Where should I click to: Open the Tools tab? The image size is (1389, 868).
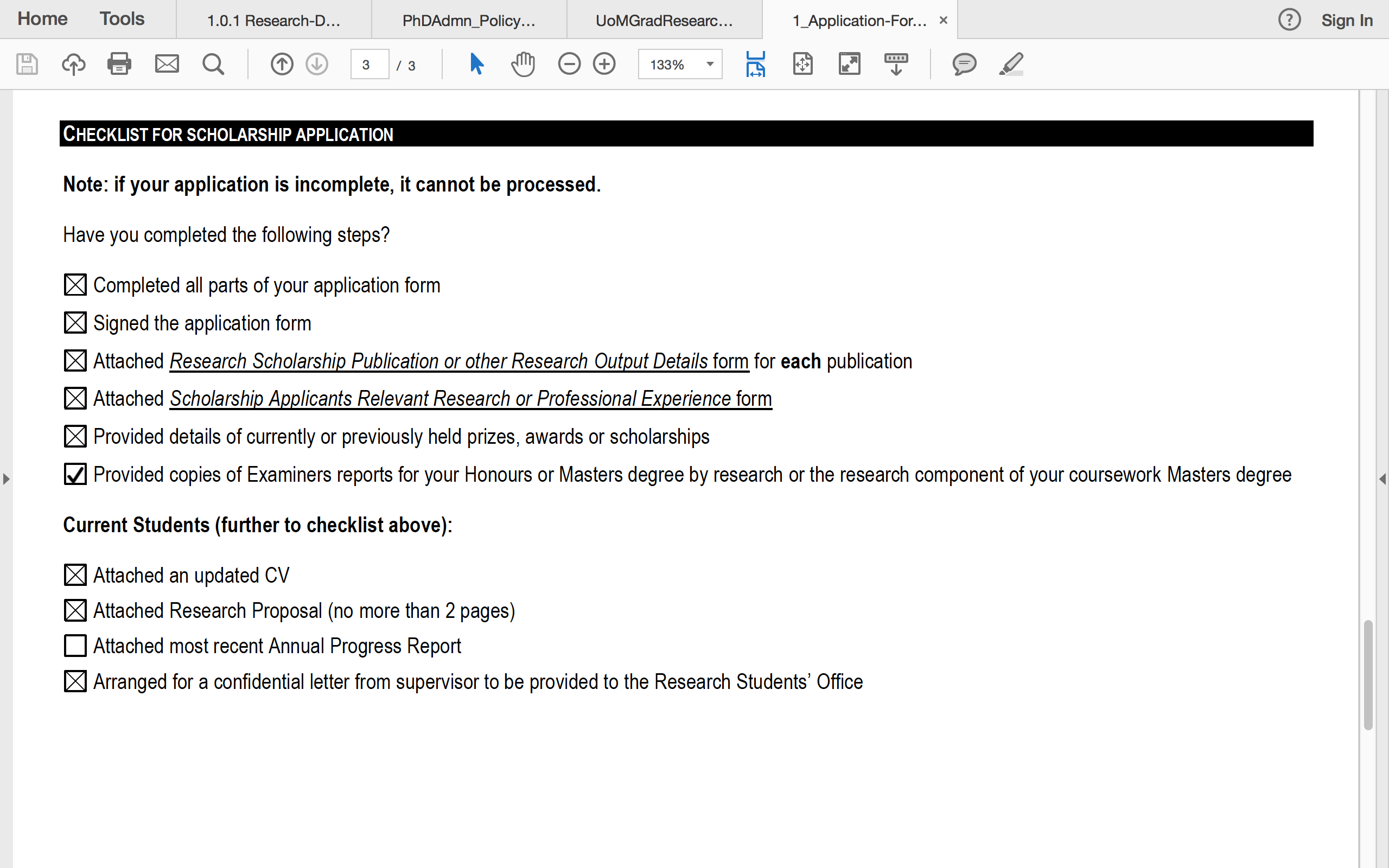pyautogui.click(x=122, y=19)
